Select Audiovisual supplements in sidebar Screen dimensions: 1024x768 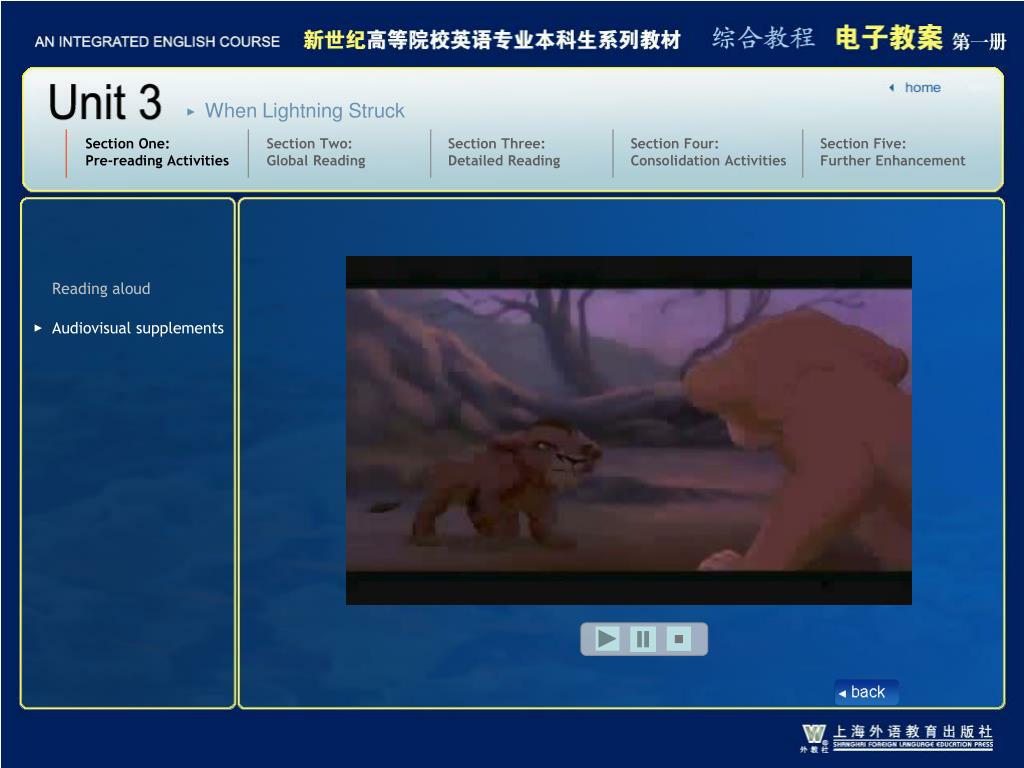(137, 328)
